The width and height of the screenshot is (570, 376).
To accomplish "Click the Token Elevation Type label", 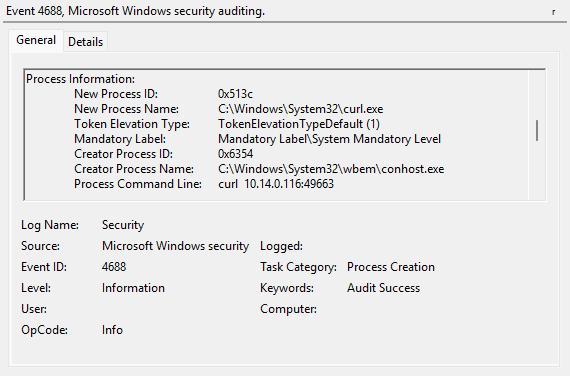I will (132, 124).
